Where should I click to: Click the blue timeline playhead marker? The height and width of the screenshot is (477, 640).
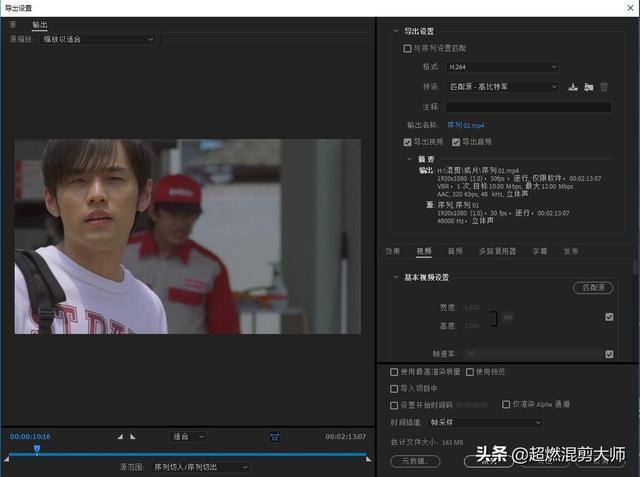[x=37, y=449]
